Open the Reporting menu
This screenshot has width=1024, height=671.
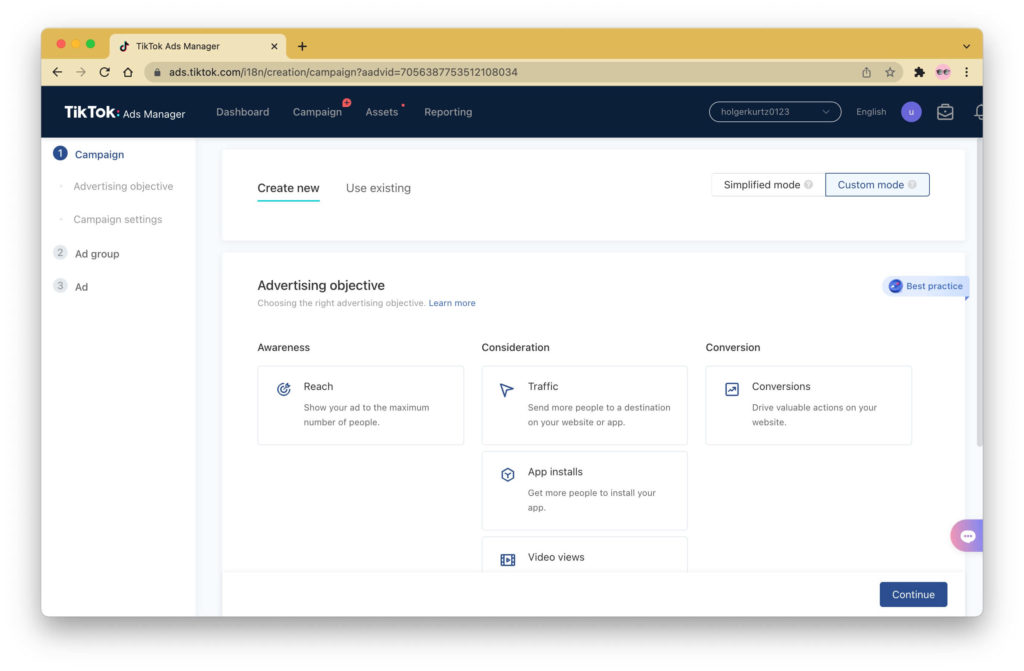pyautogui.click(x=448, y=112)
